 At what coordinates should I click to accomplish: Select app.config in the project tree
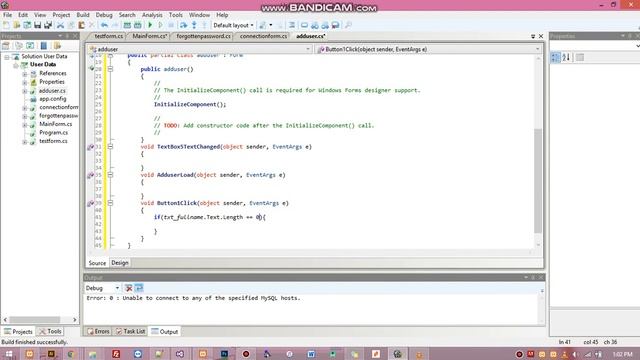(x=53, y=99)
